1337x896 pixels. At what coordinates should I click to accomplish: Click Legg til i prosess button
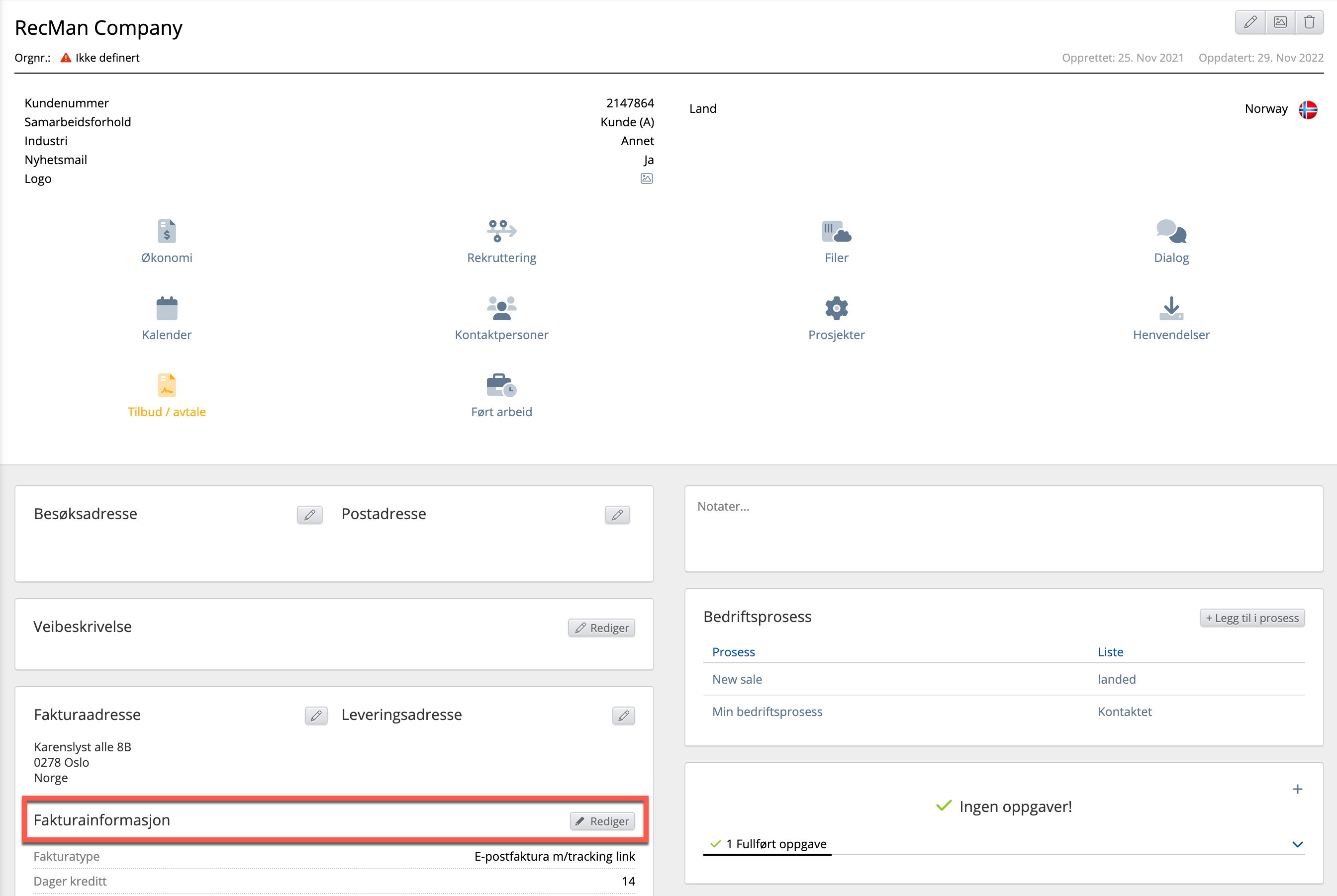pos(1251,618)
